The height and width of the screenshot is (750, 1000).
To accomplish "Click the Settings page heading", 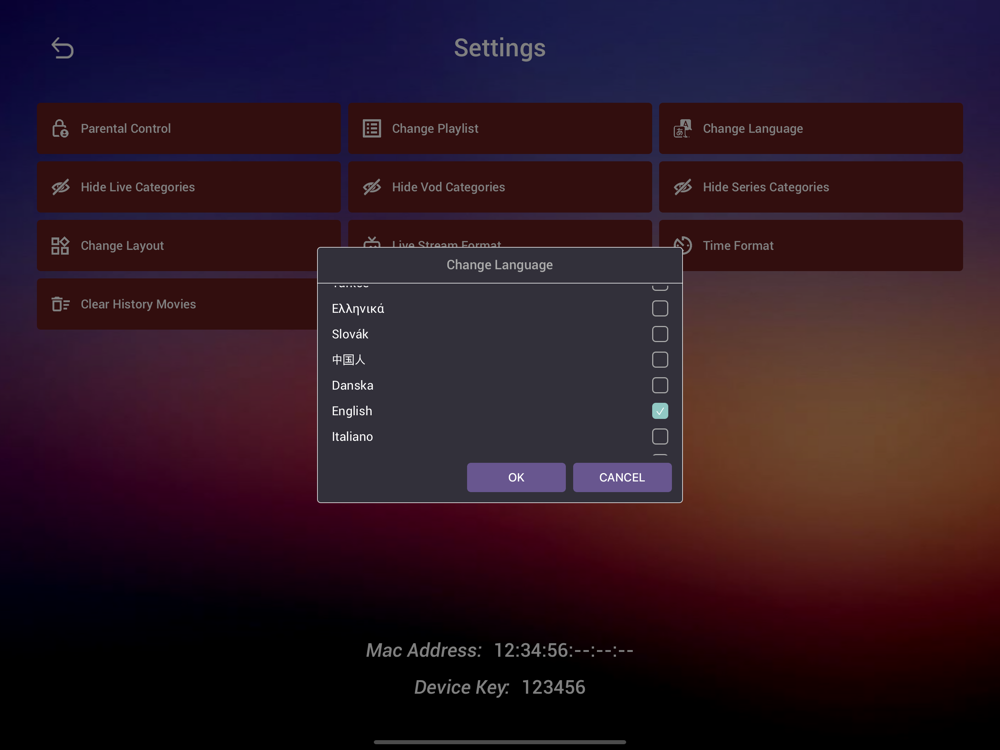I will pos(500,48).
